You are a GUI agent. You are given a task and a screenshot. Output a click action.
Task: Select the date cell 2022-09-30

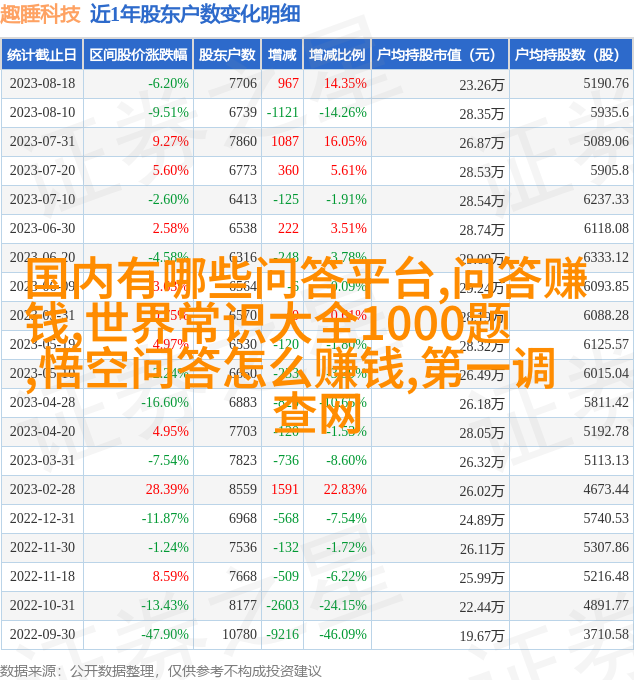pos(42,634)
